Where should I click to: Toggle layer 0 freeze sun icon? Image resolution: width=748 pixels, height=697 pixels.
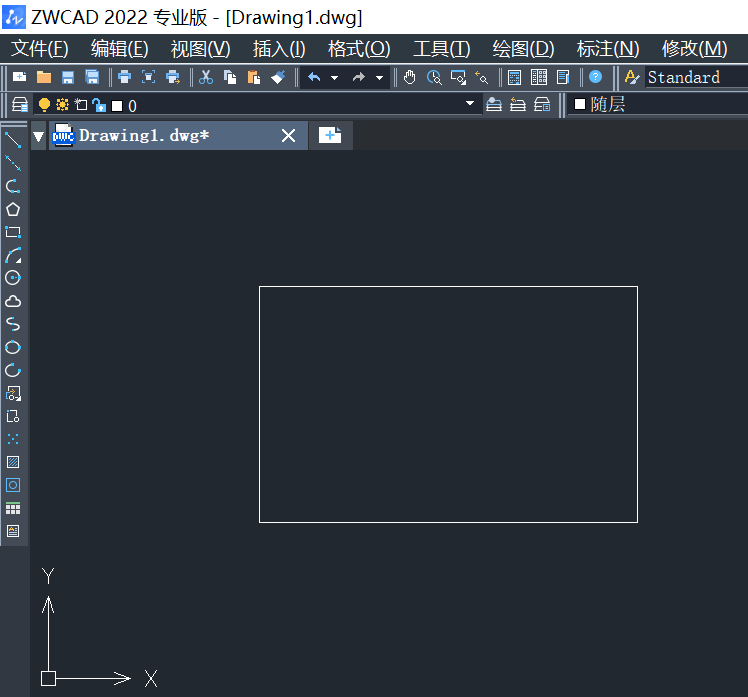coord(62,104)
